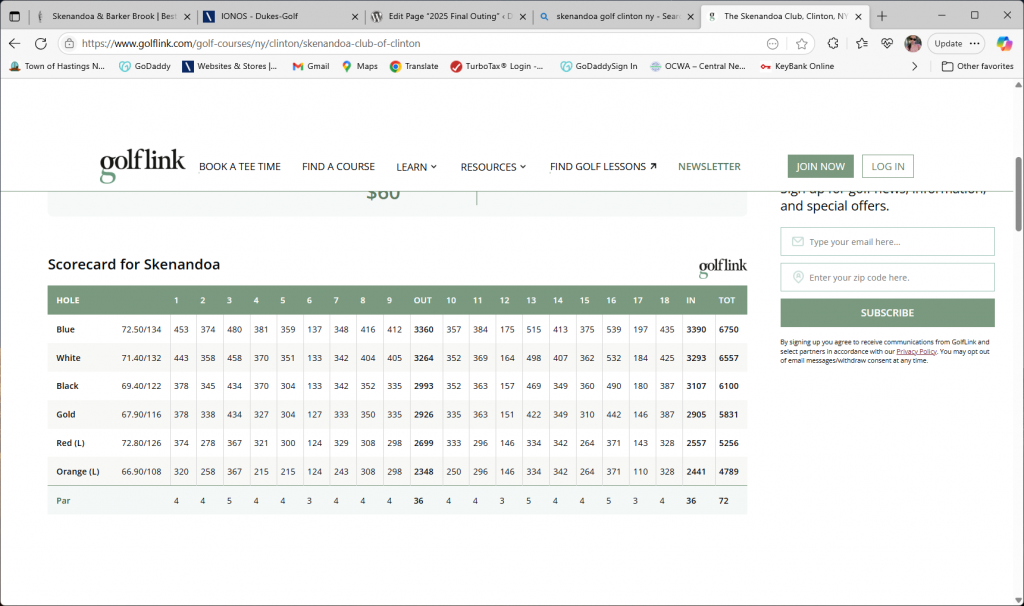Open the Privacy Policy link

coord(916,352)
